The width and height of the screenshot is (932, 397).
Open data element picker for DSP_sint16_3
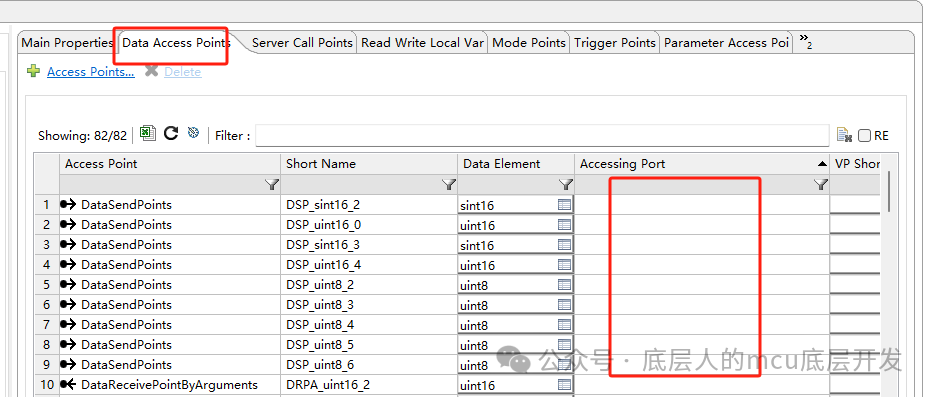(x=564, y=245)
